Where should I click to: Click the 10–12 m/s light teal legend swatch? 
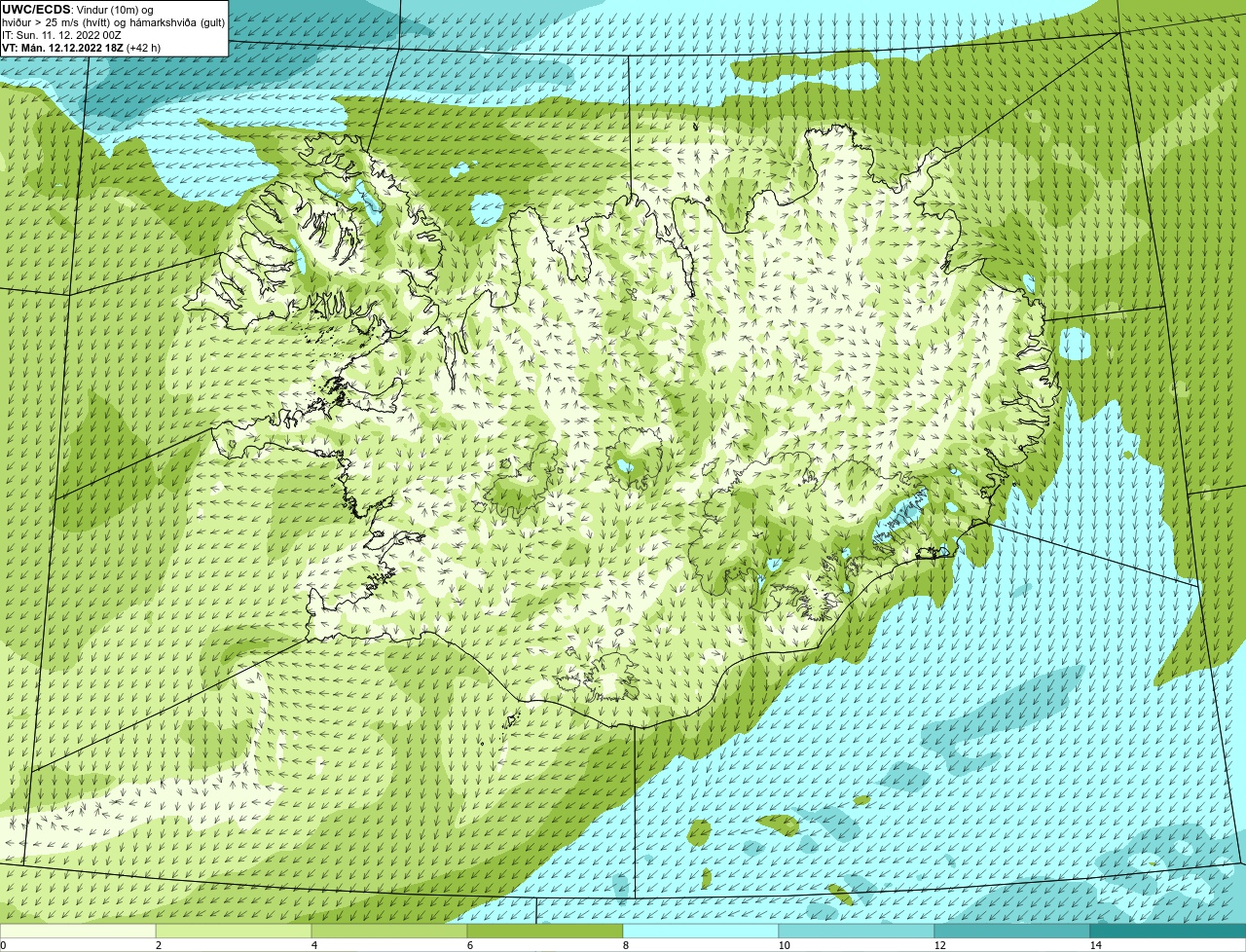(x=857, y=931)
